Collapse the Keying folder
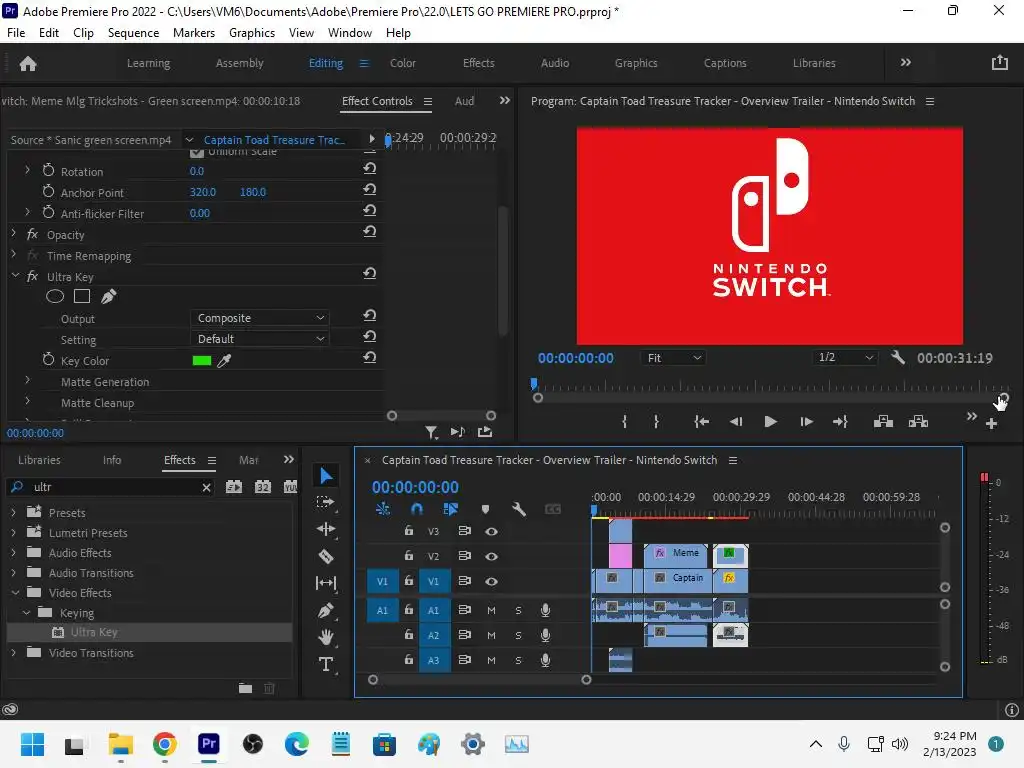 27,613
